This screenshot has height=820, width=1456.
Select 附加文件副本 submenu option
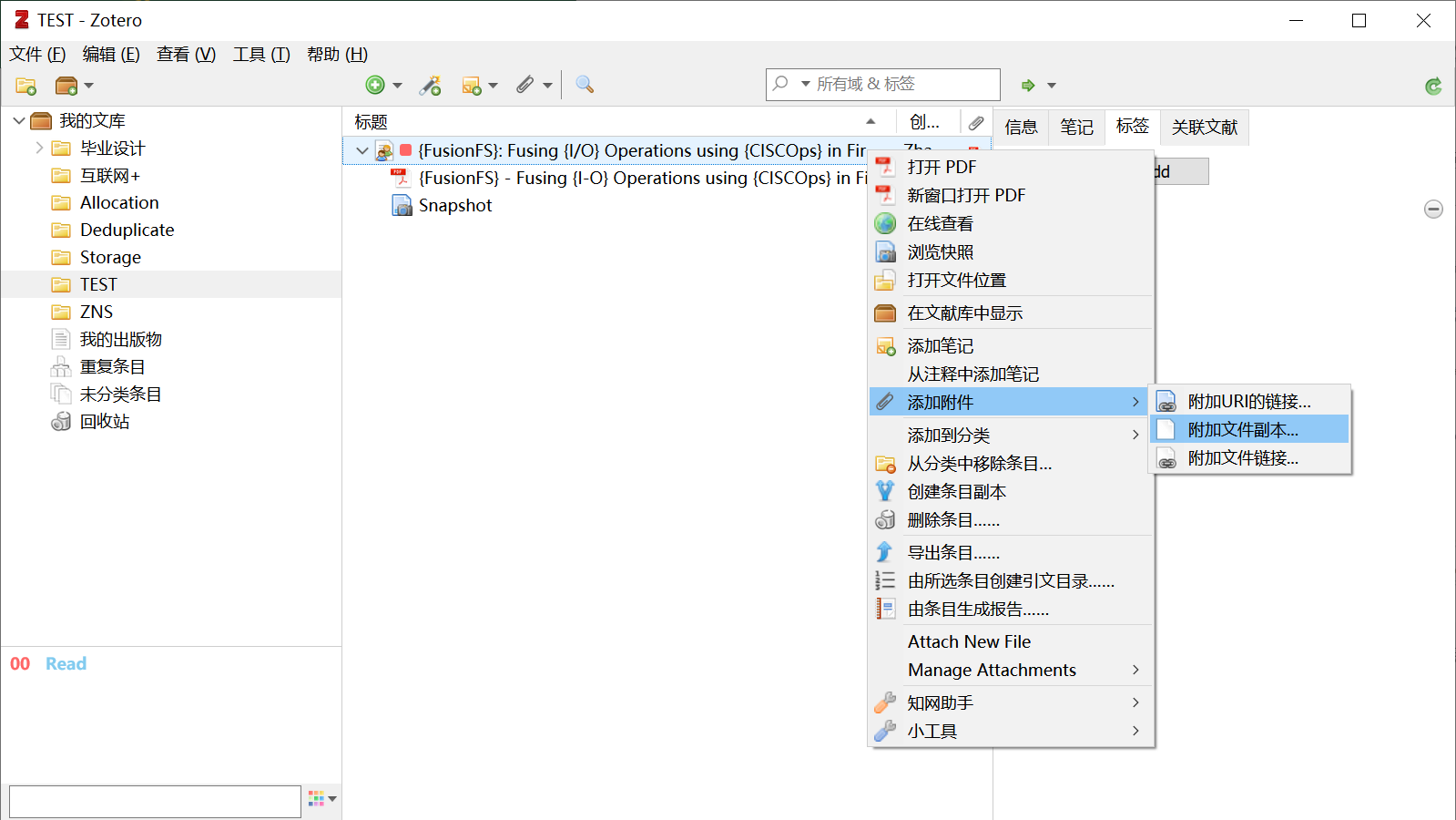[1249, 429]
